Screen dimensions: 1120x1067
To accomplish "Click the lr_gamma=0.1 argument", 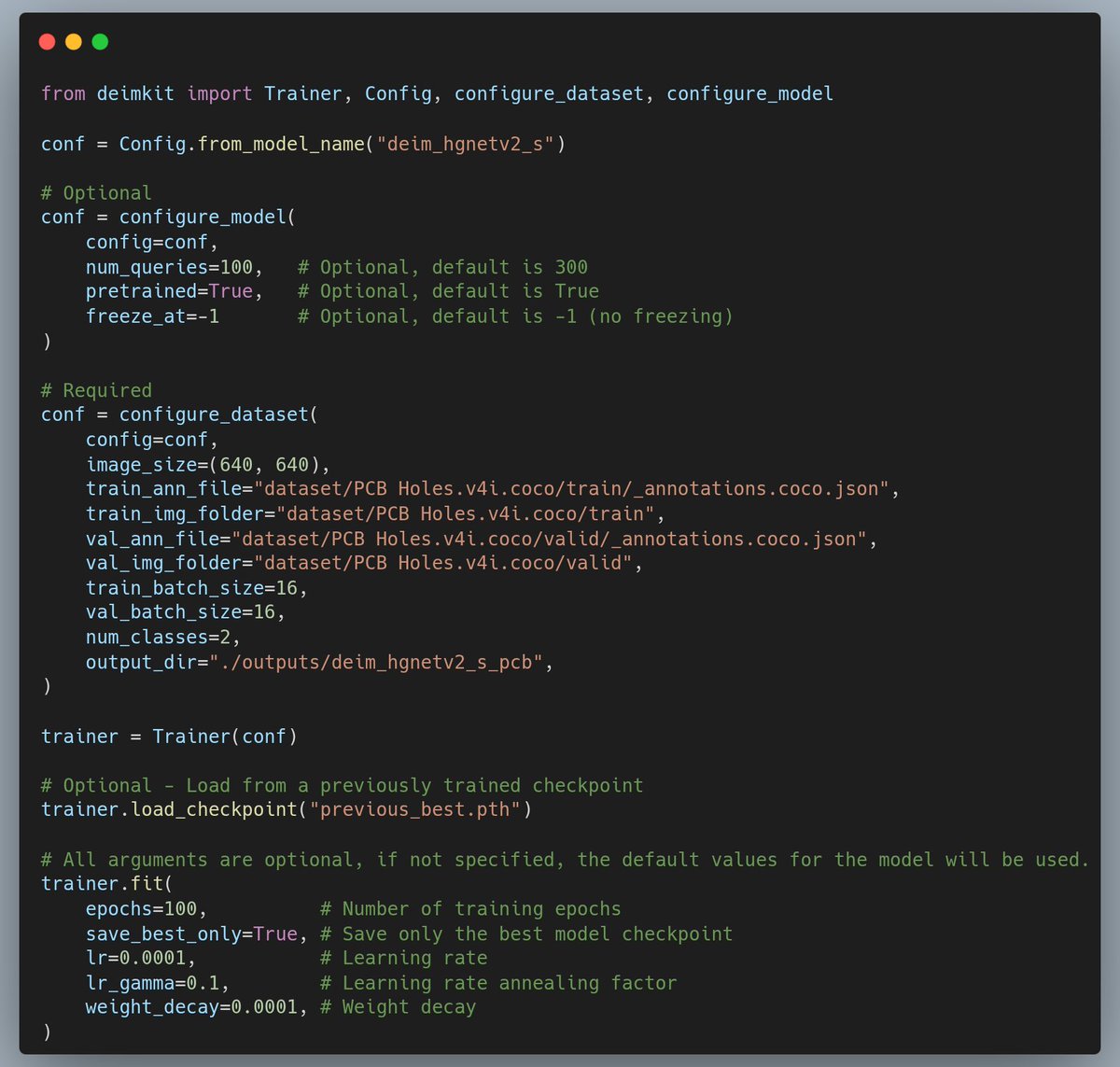I will [x=157, y=983].
